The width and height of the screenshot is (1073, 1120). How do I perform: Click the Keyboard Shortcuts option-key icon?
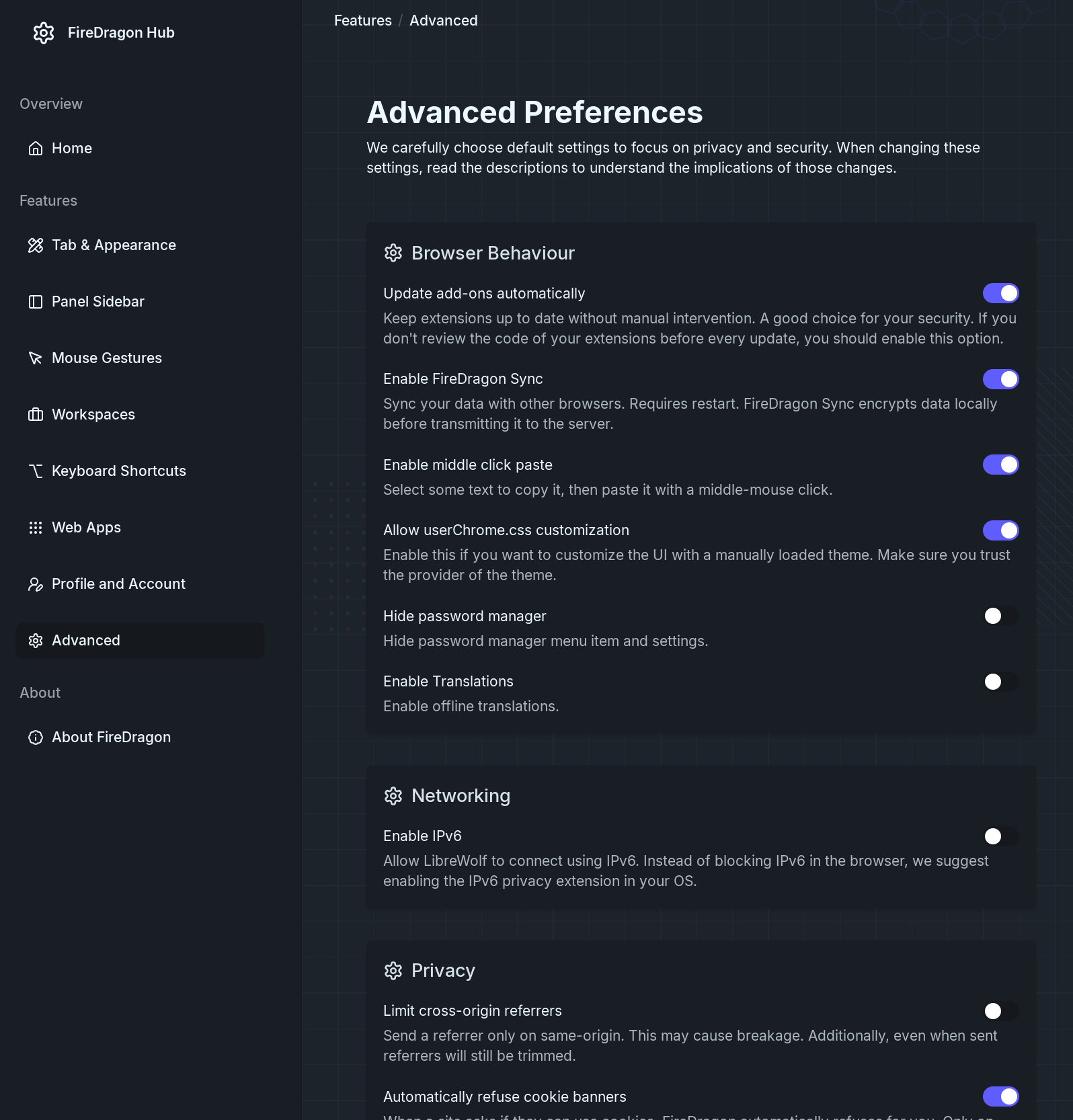36,471
